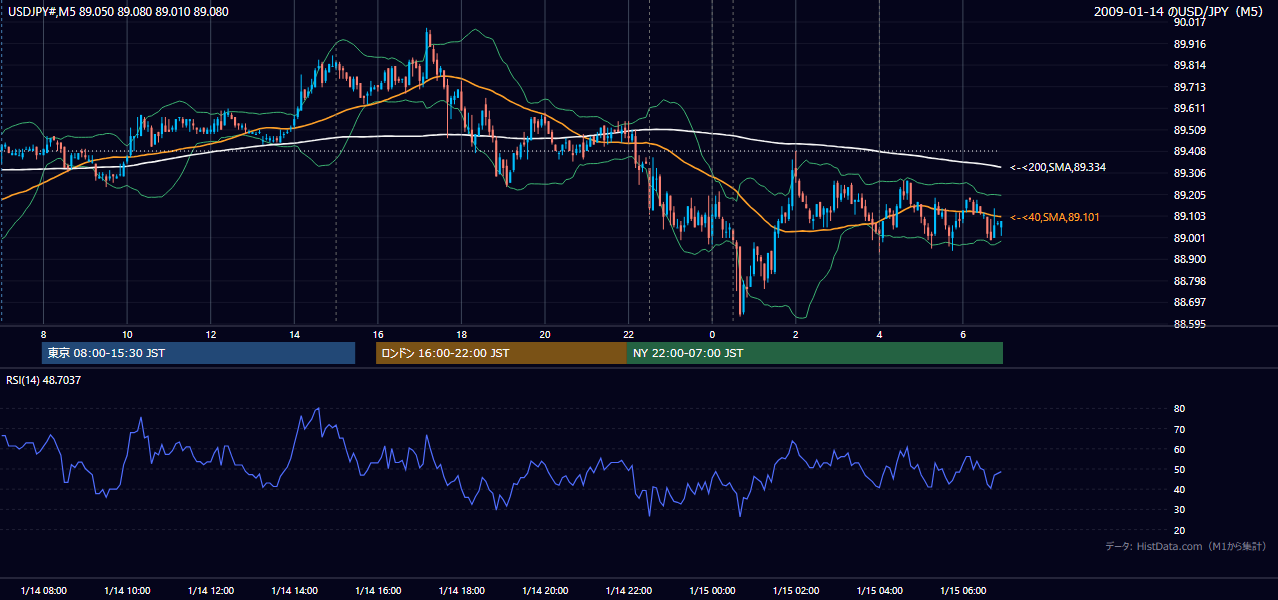Click the 1/14 18:00 bottom time label
The image size is (1278, 600).
(461, 591)
